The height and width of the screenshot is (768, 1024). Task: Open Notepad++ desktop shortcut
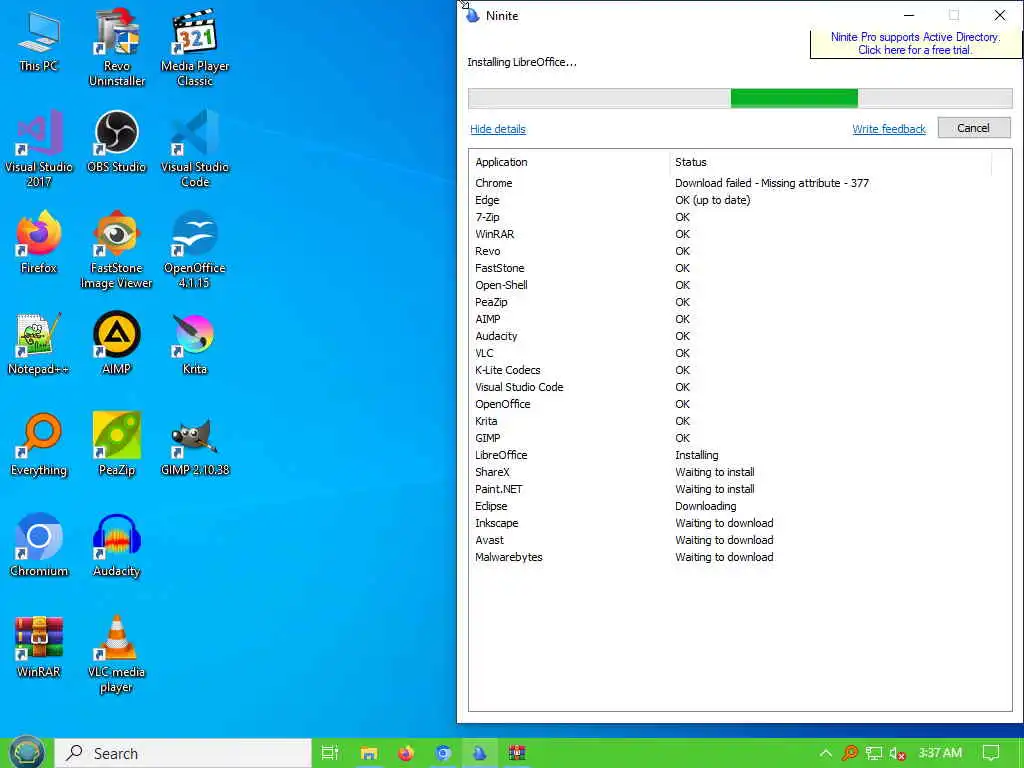(x=39, y=344)
